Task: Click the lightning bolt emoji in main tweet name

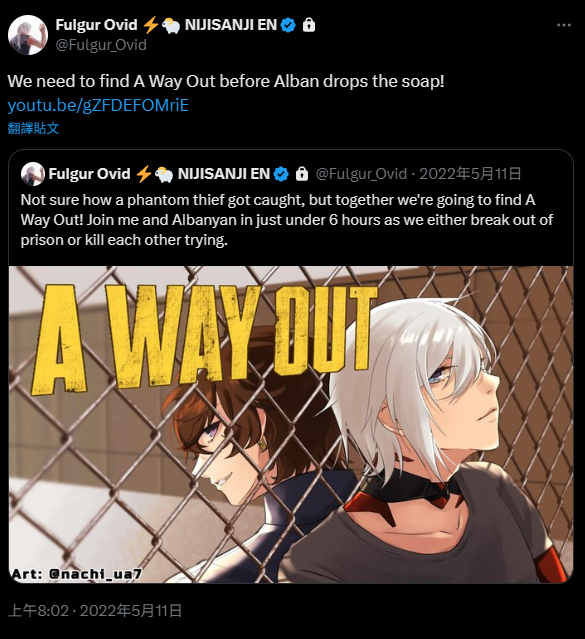Action: (x=150, y=25)
